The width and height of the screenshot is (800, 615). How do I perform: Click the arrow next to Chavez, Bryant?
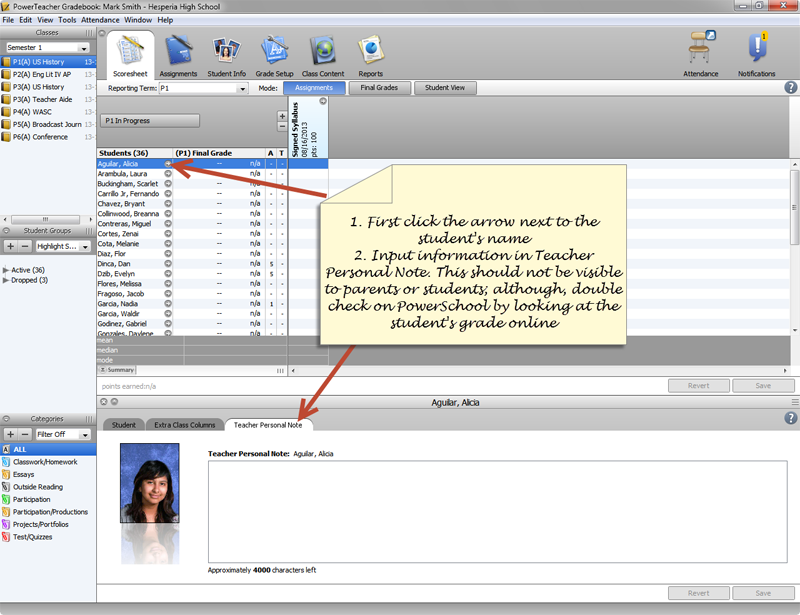tap(168, 204)
